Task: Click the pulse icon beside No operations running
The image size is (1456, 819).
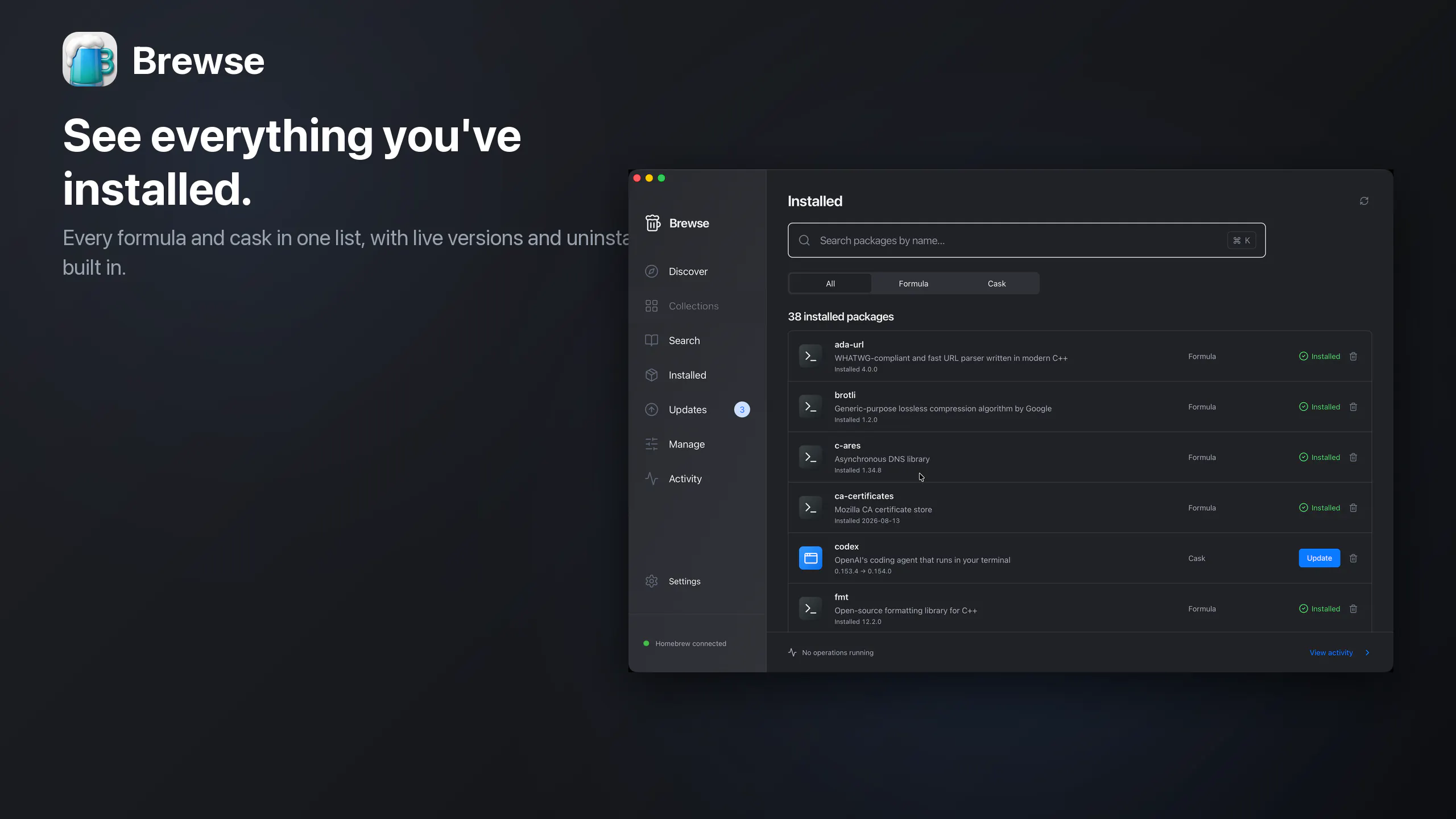Action: [x=792, y=652]
